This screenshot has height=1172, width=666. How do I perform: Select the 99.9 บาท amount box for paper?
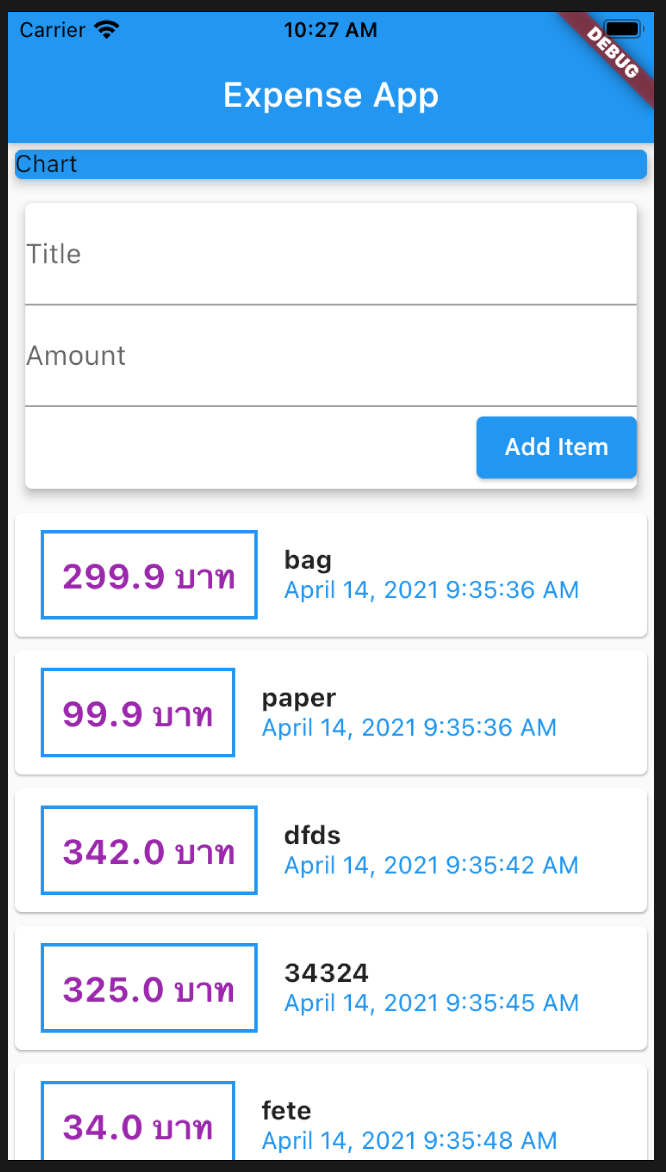pos(137,712)
